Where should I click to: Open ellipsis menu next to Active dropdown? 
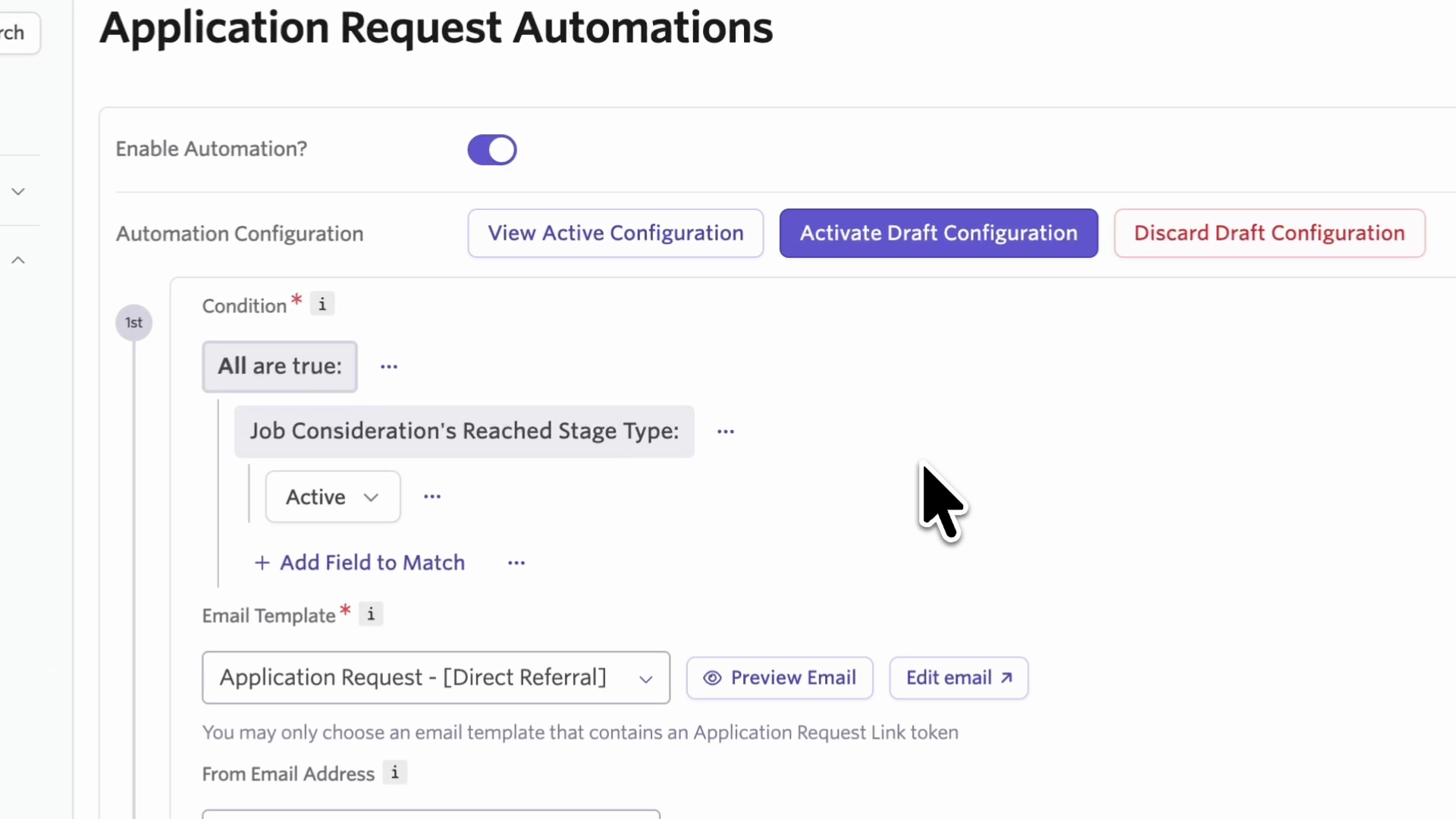(432, 497)
